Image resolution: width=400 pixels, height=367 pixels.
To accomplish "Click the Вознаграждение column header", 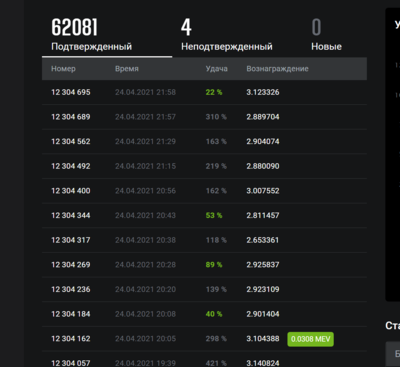I will [277, 69].
